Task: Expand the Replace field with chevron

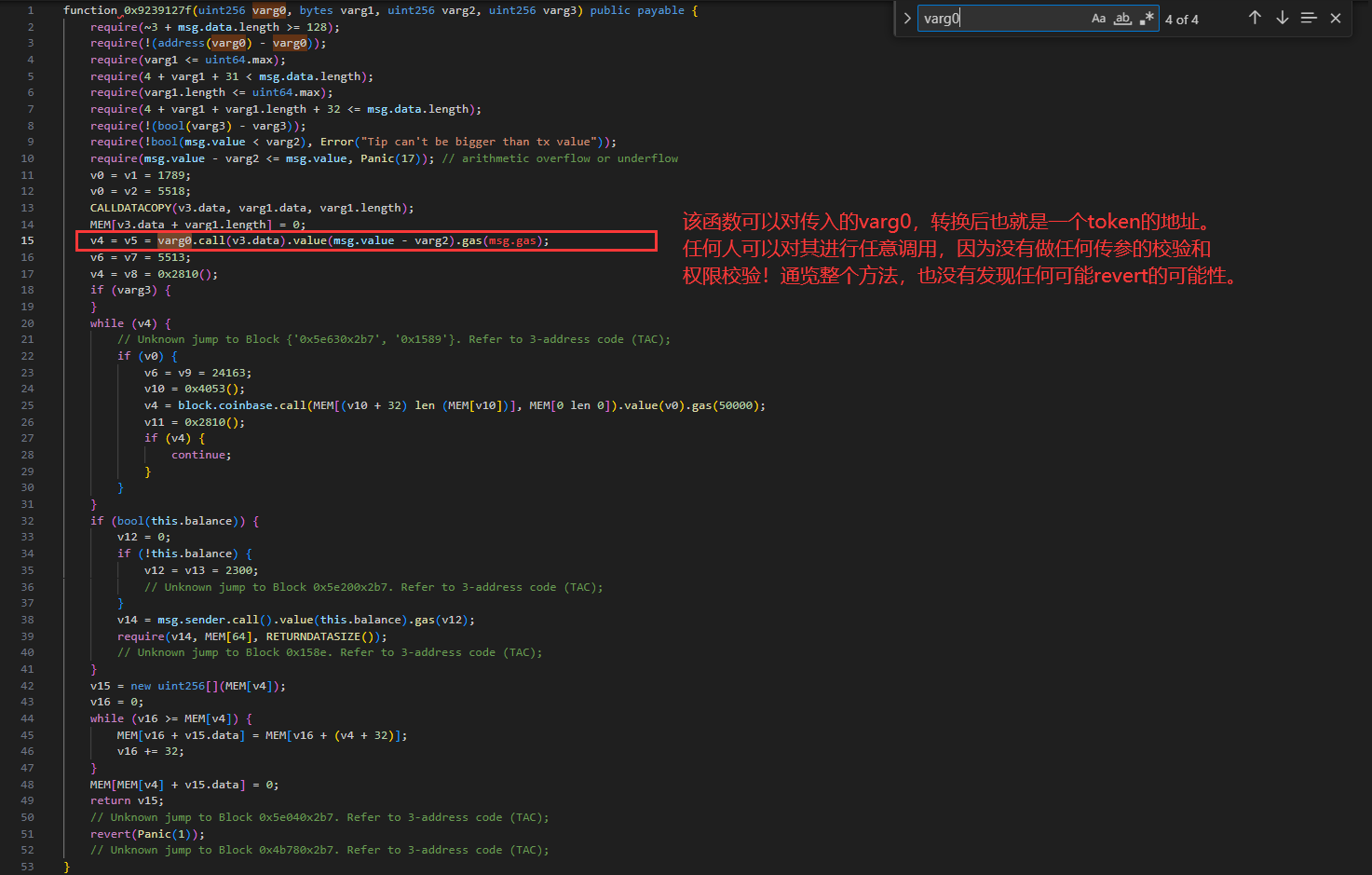Action: click(x=907, y=19)
